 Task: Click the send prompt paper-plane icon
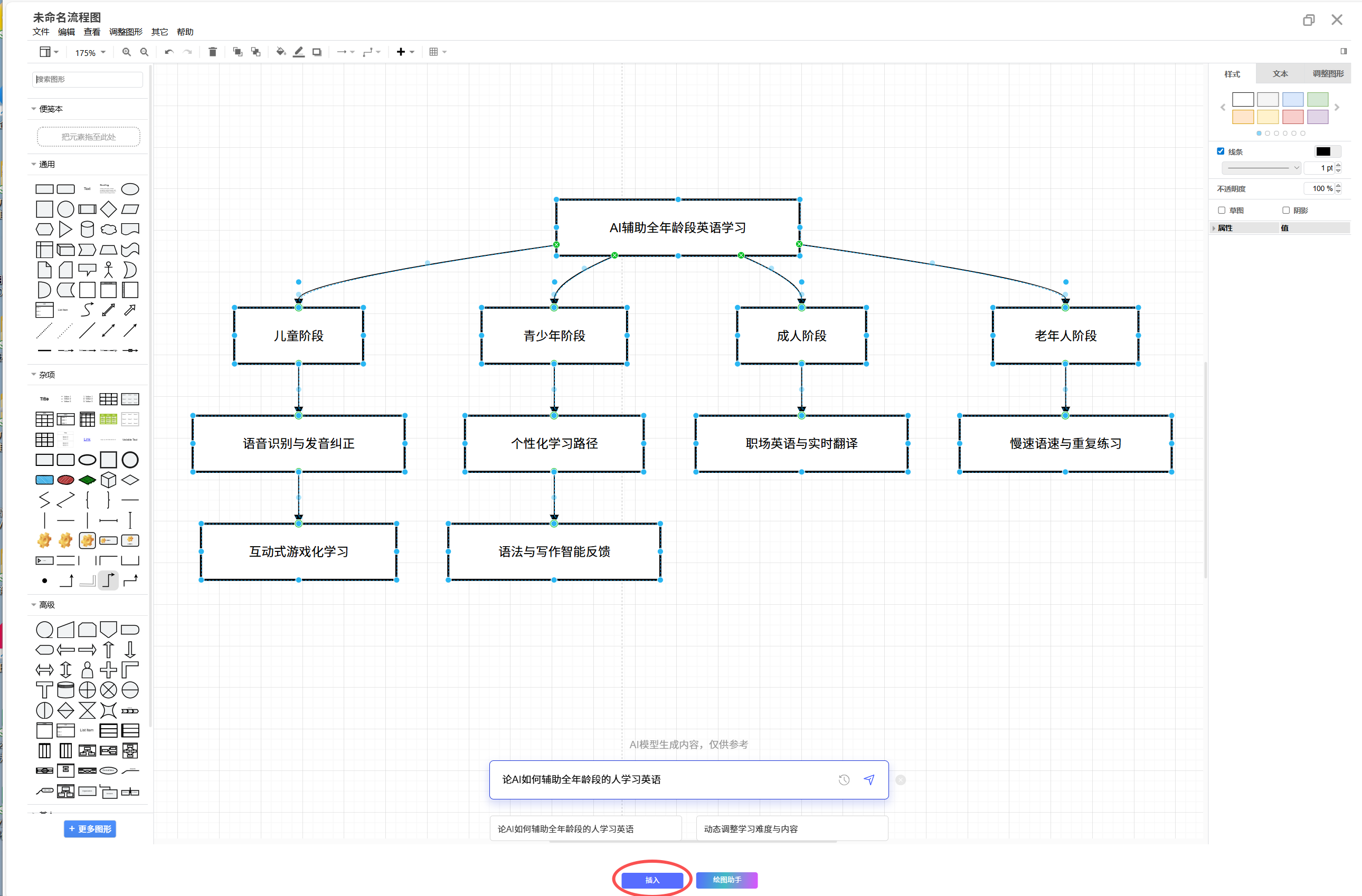point(869,779)
